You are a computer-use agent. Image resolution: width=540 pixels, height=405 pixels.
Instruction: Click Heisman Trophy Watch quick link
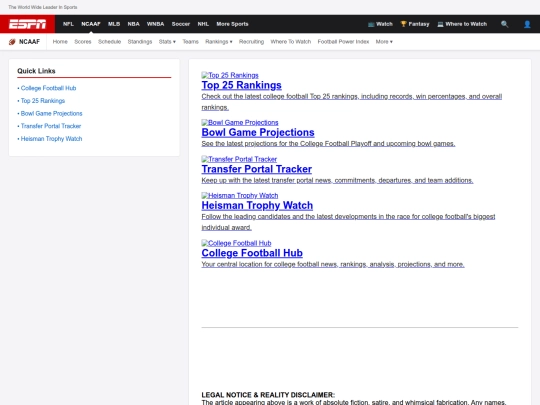click(x=51, y=139)
